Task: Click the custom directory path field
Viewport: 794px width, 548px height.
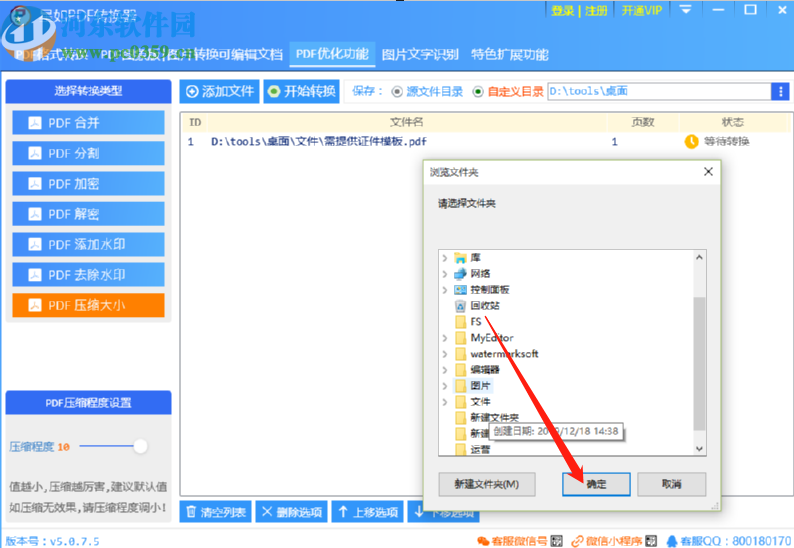Action: 659,91
